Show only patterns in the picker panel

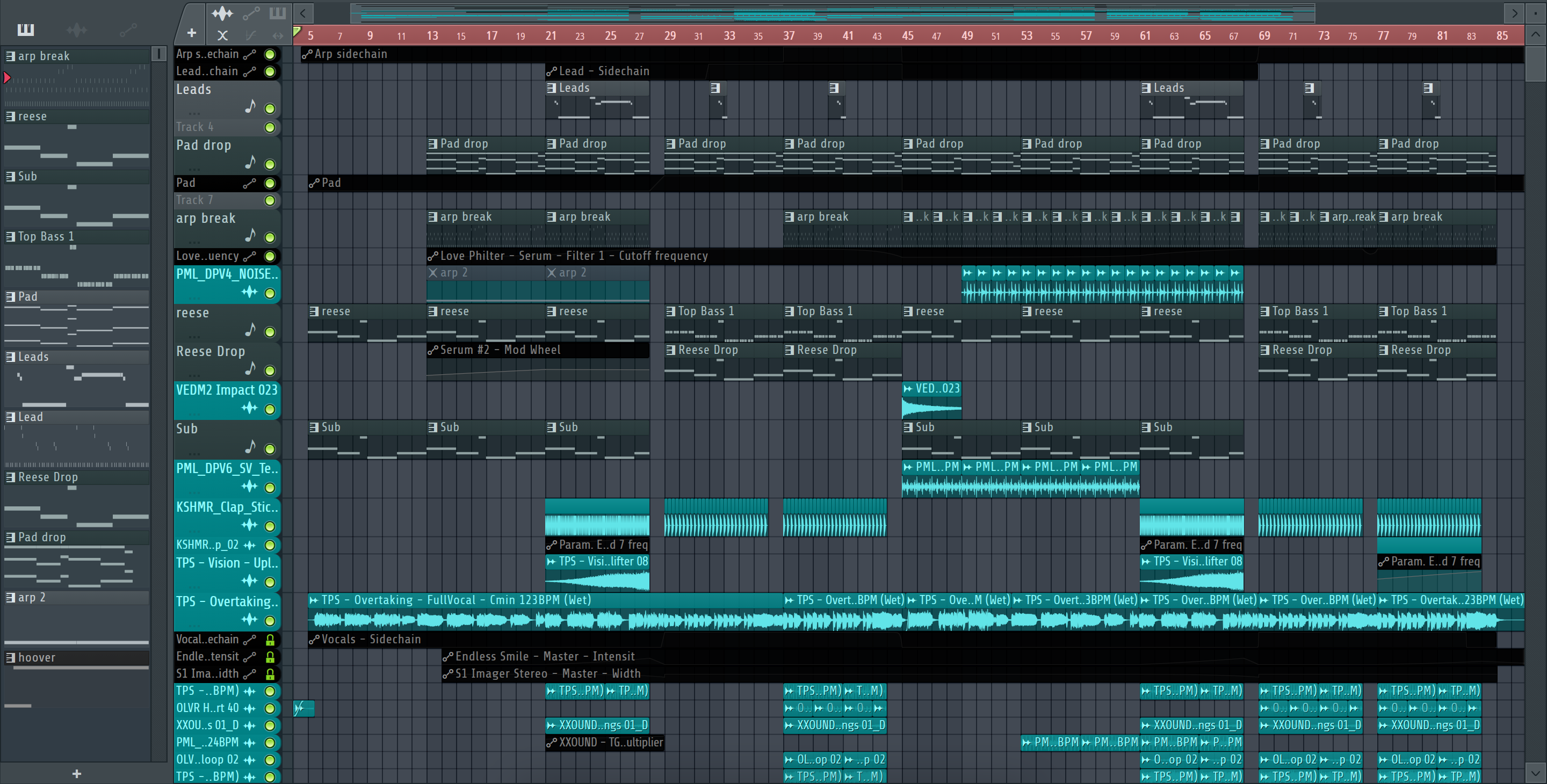click(26, 29)
